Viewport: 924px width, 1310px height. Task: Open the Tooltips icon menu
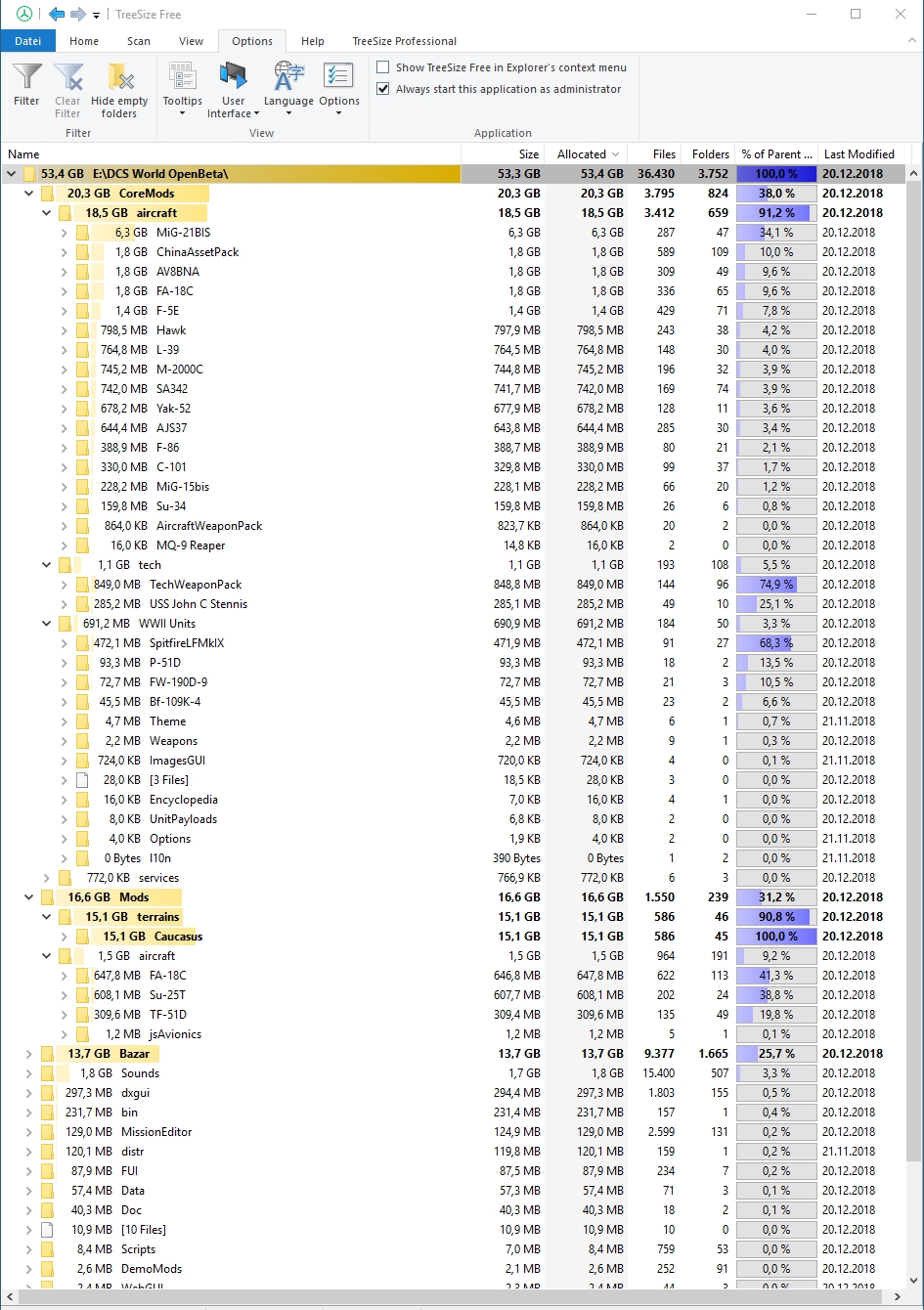(x=182, y=77)
